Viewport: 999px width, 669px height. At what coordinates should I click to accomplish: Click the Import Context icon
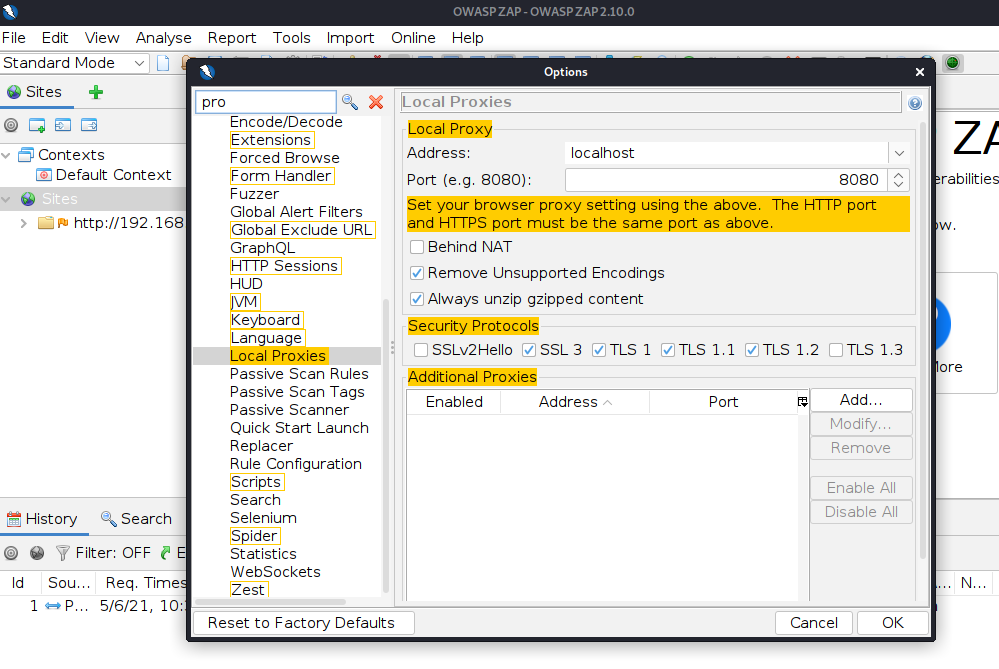point(63,125)
